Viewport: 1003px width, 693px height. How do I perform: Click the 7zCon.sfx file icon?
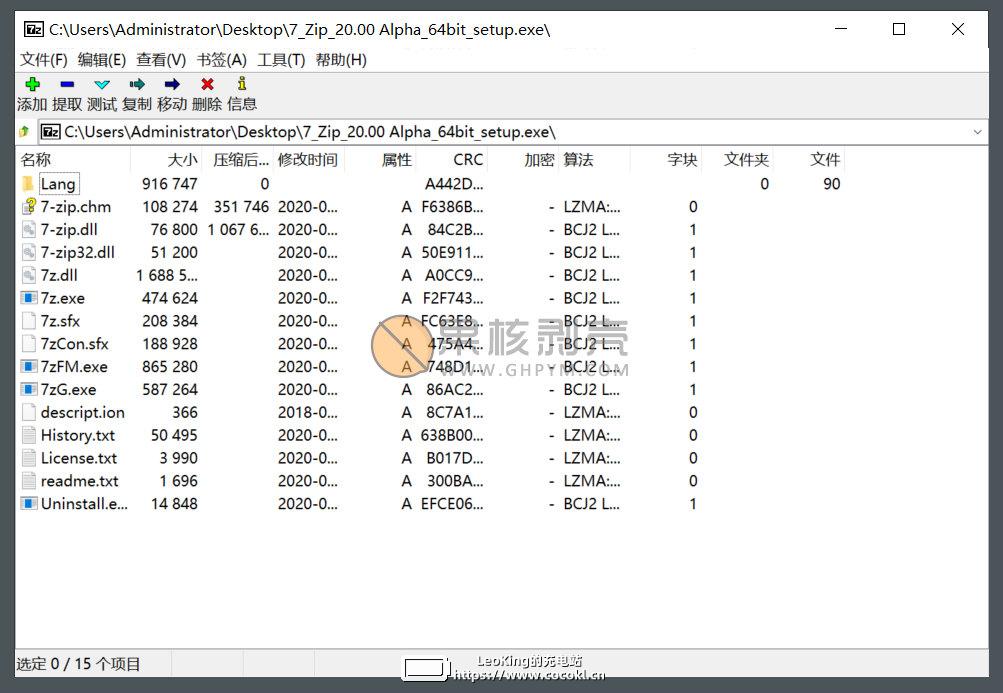(x=29, y=344)
